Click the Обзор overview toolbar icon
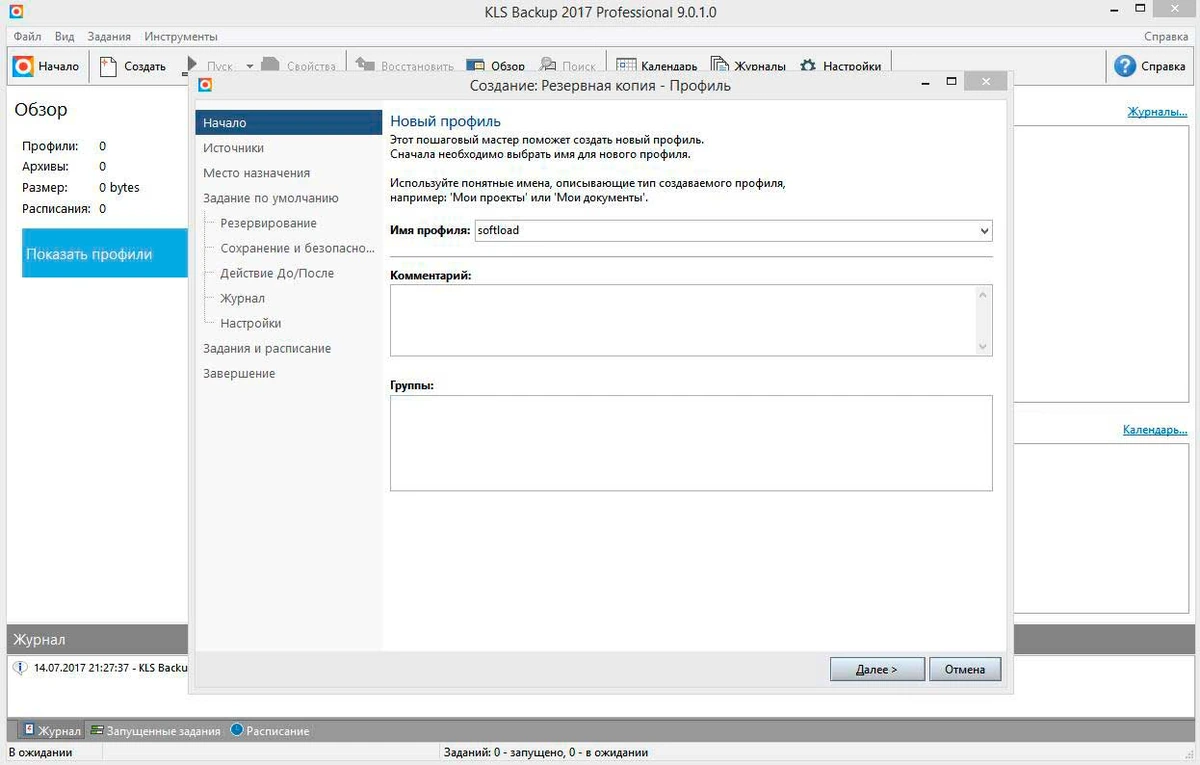 475,66
